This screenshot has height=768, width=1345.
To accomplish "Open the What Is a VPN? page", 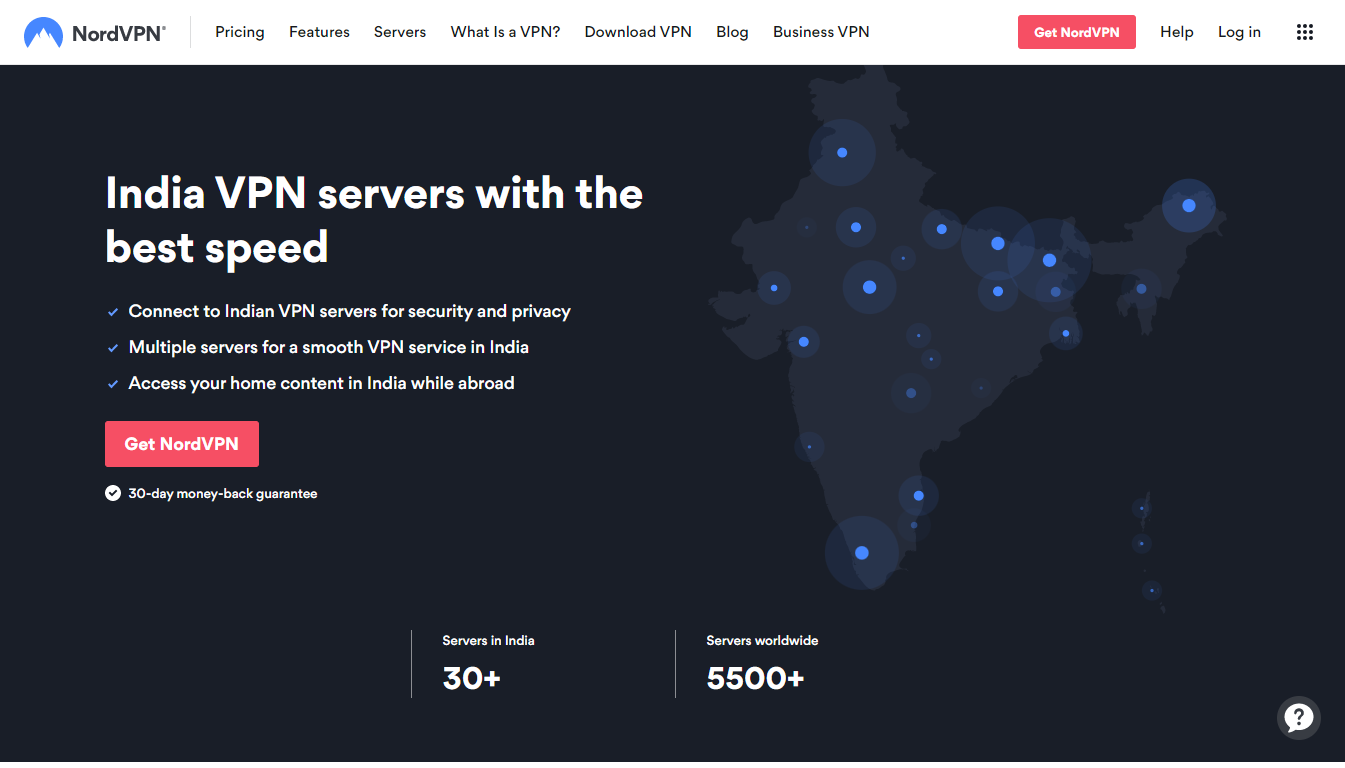I will 505,32.
